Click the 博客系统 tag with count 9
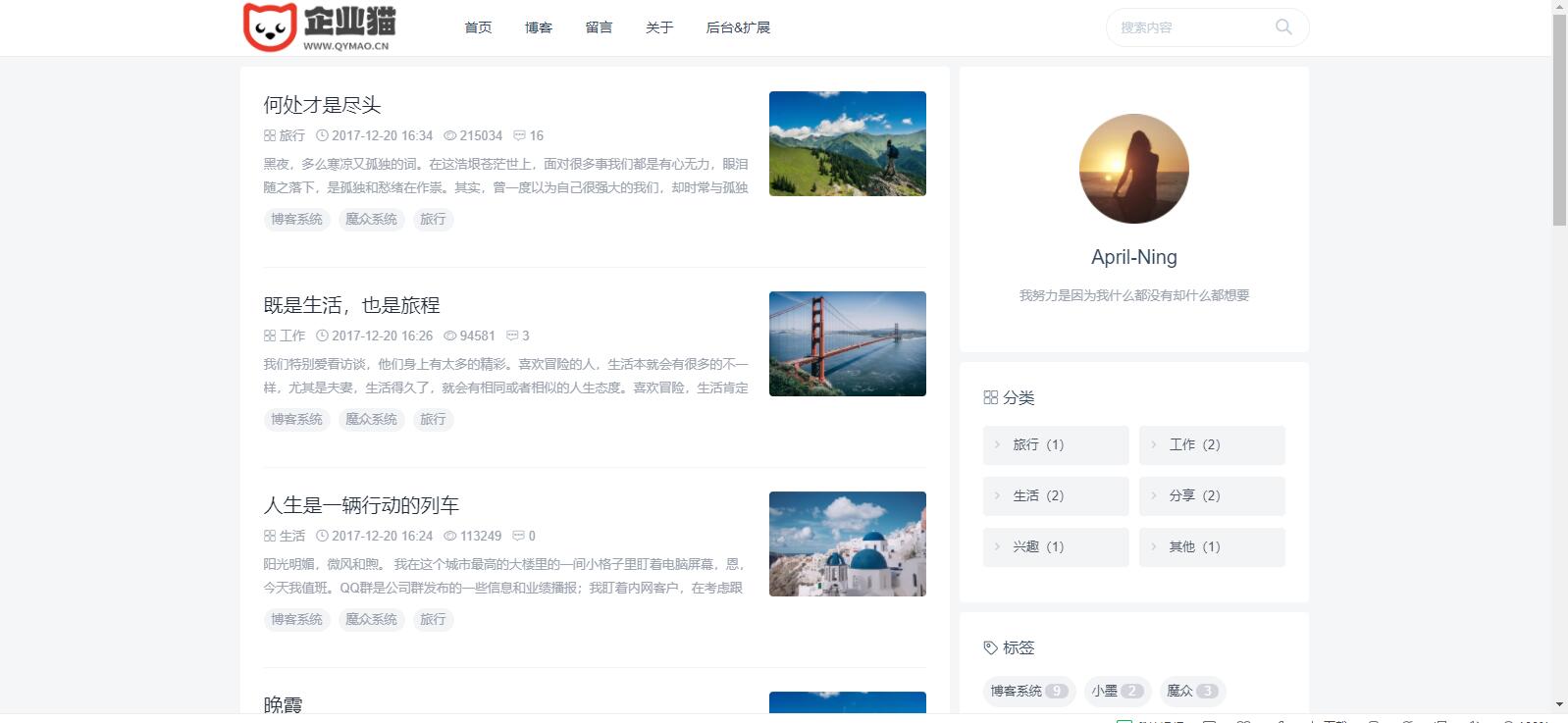Viewport: 1568px width, 723px height. [x=1028, y=692]
